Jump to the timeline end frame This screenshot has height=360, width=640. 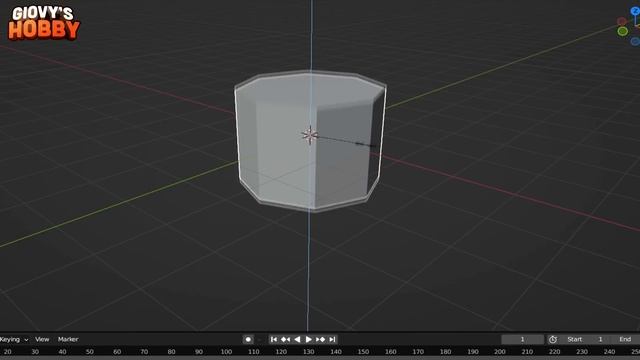332,339
